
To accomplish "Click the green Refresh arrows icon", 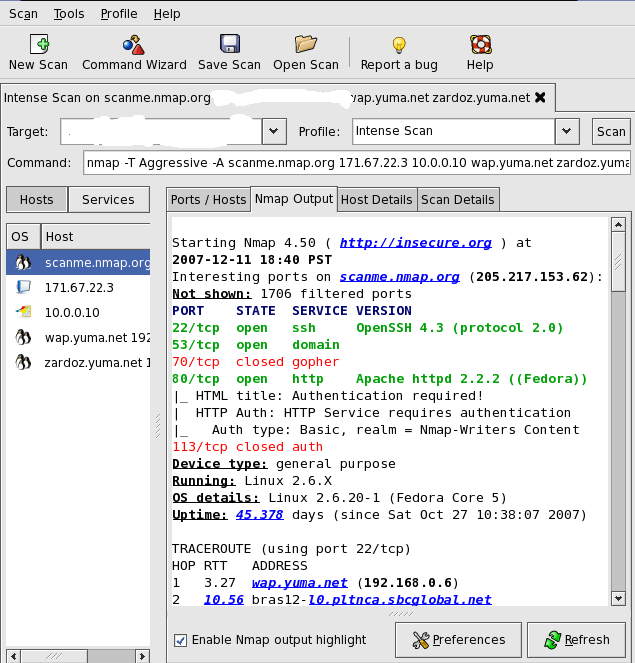I will coord(553,640).
